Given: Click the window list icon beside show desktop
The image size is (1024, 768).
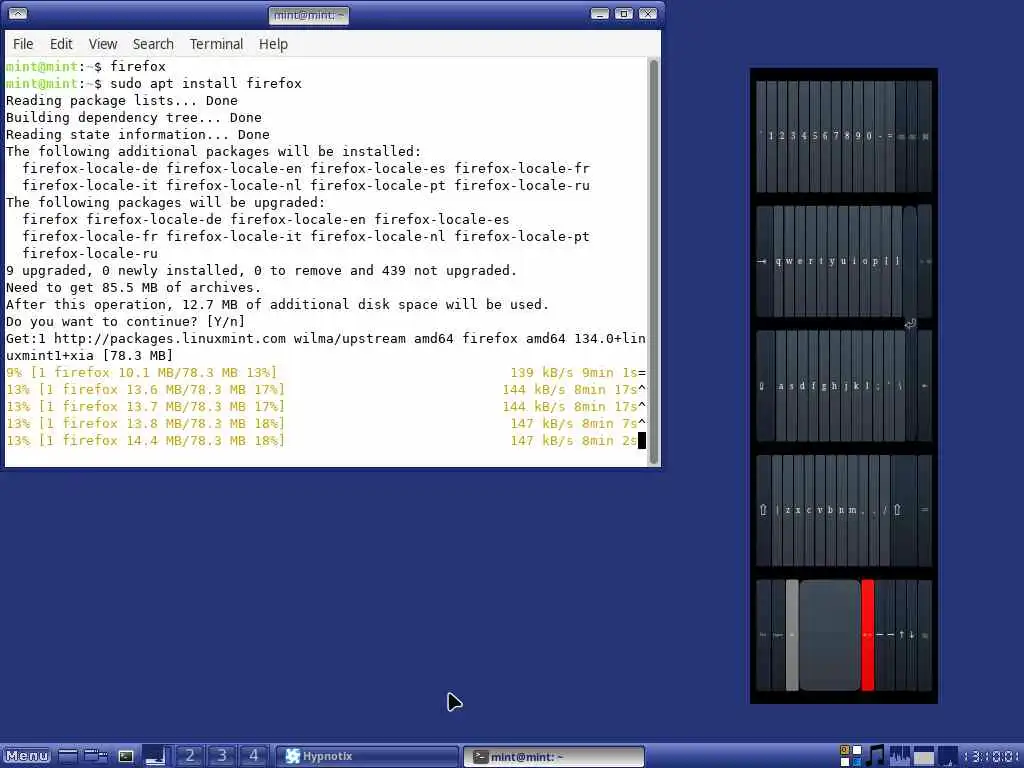Looking at the screenshot, I should tap(96, 756).
